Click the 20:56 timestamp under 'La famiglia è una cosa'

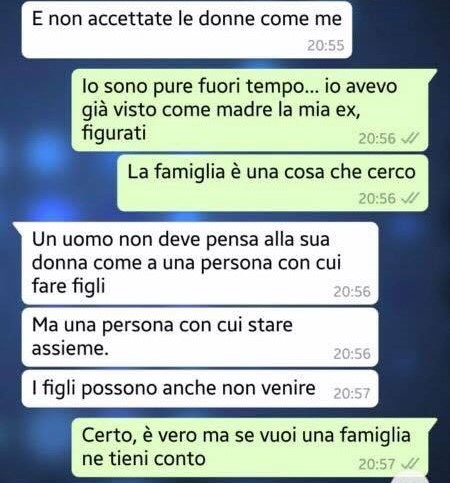pyautogui.click(x=377, y=199)
